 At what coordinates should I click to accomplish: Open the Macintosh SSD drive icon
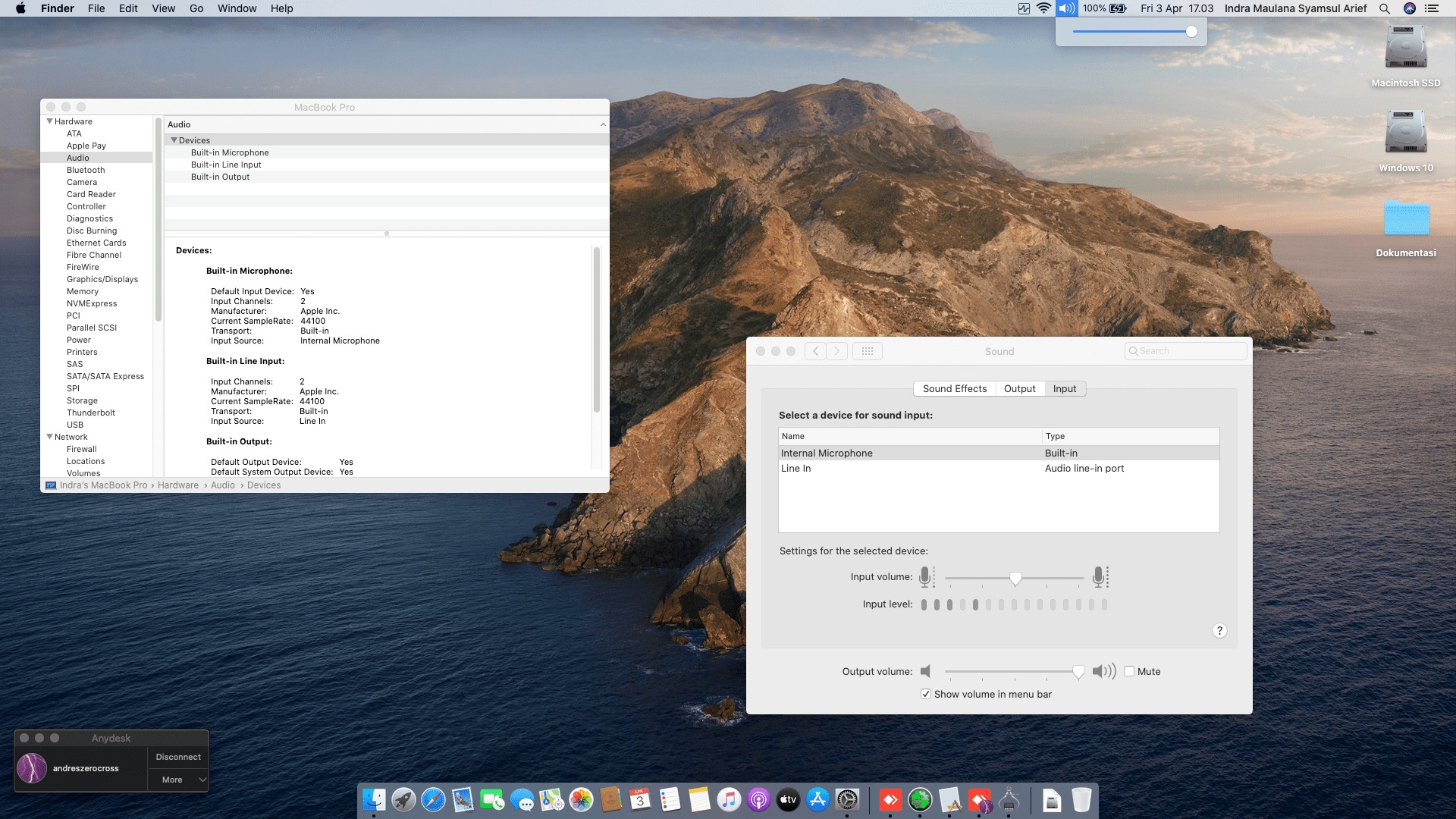[x=1405, y=49]
